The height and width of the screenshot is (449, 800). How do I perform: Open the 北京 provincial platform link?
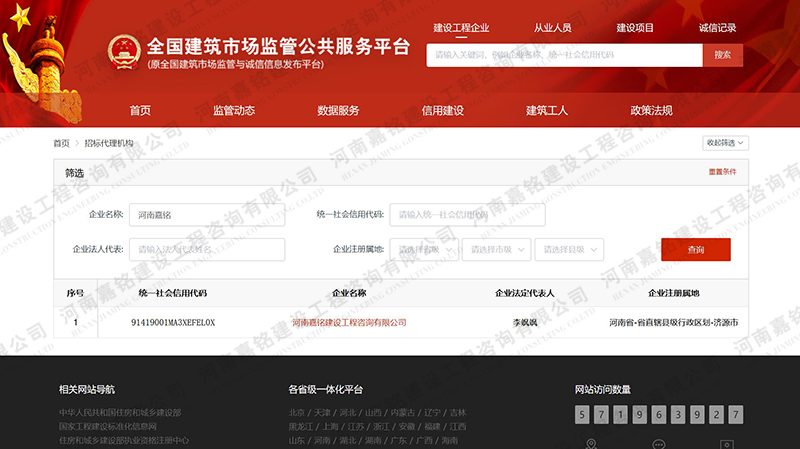(296, 412)
